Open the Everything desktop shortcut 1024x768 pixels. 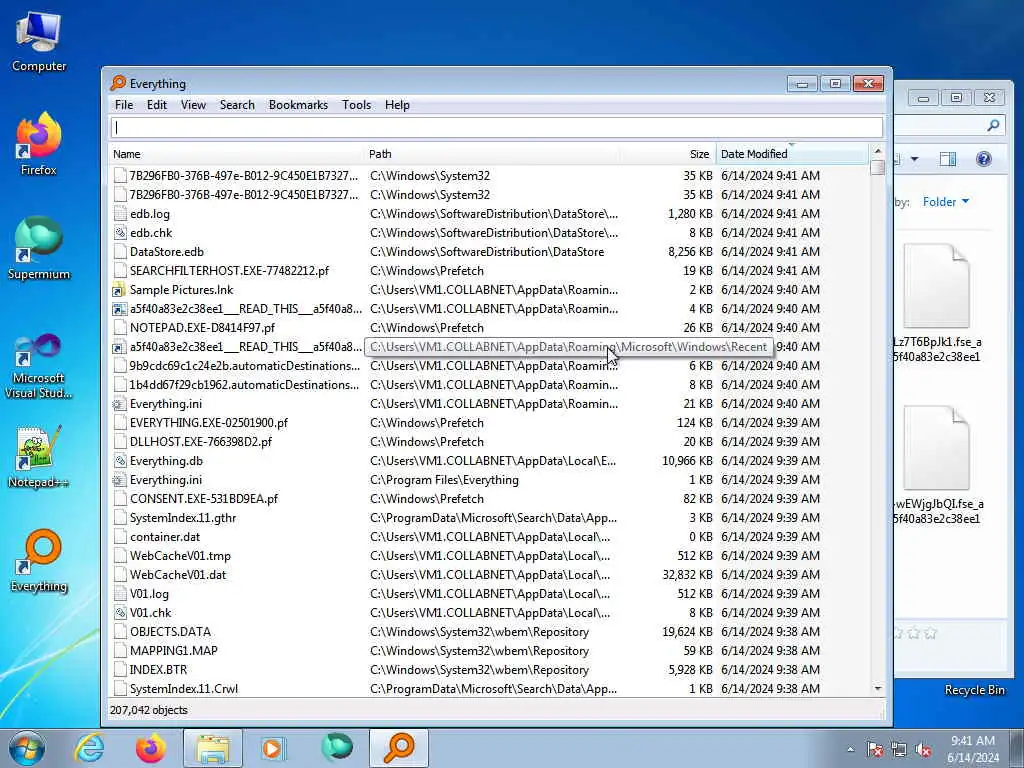tap(39, 560)
